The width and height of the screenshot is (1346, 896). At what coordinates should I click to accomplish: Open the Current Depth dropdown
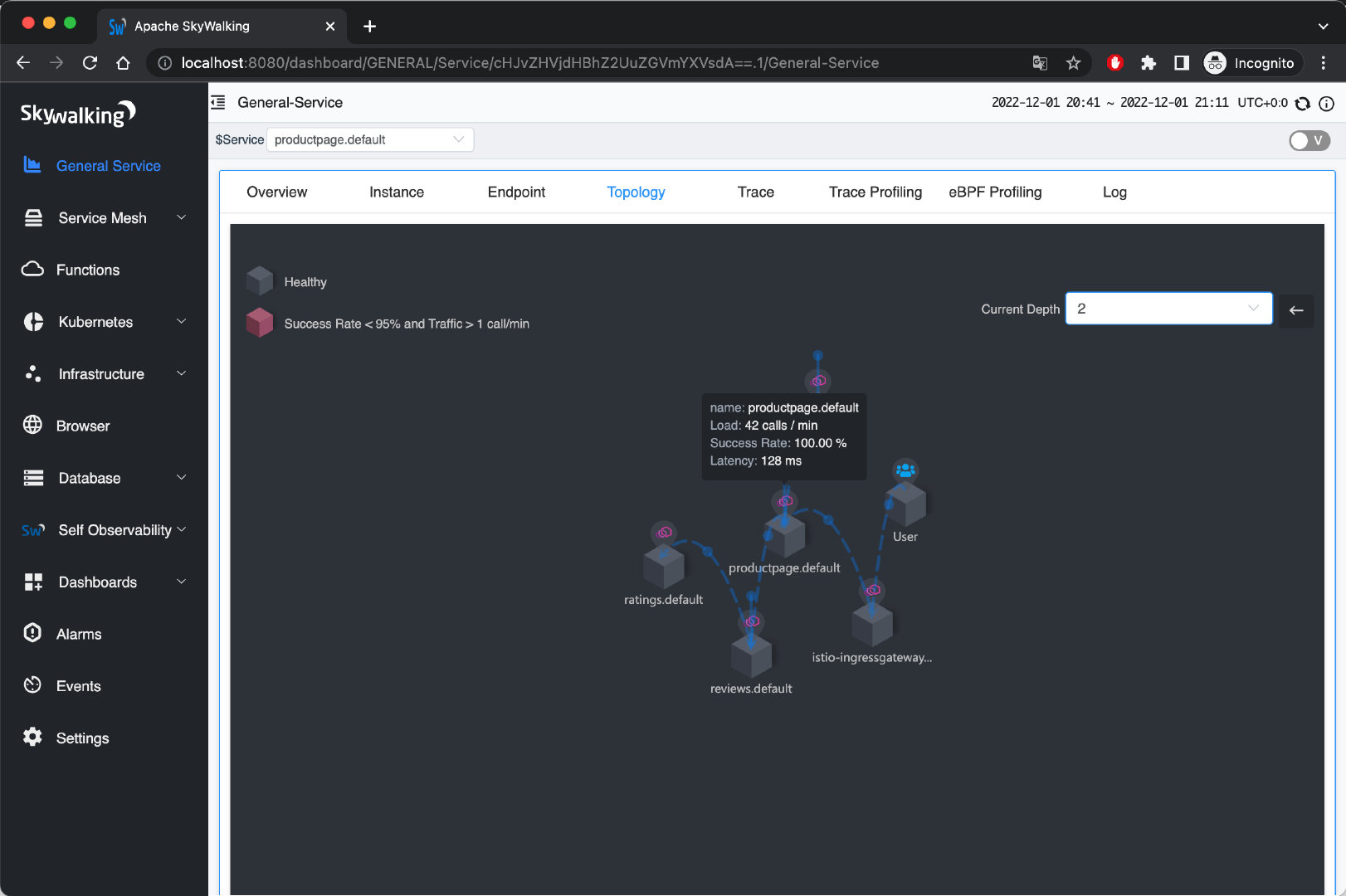pyautogui.click(x=1168, y=309)
